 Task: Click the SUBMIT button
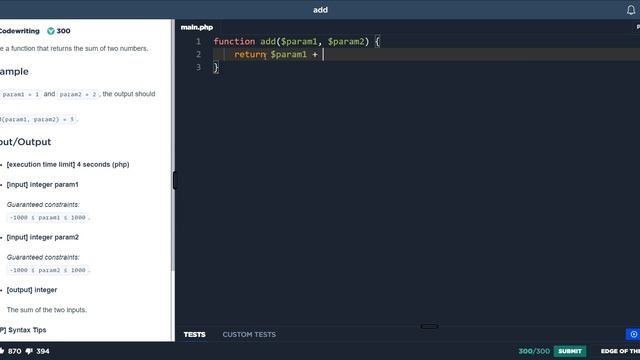pyautogui.click(x=570, y=351)
